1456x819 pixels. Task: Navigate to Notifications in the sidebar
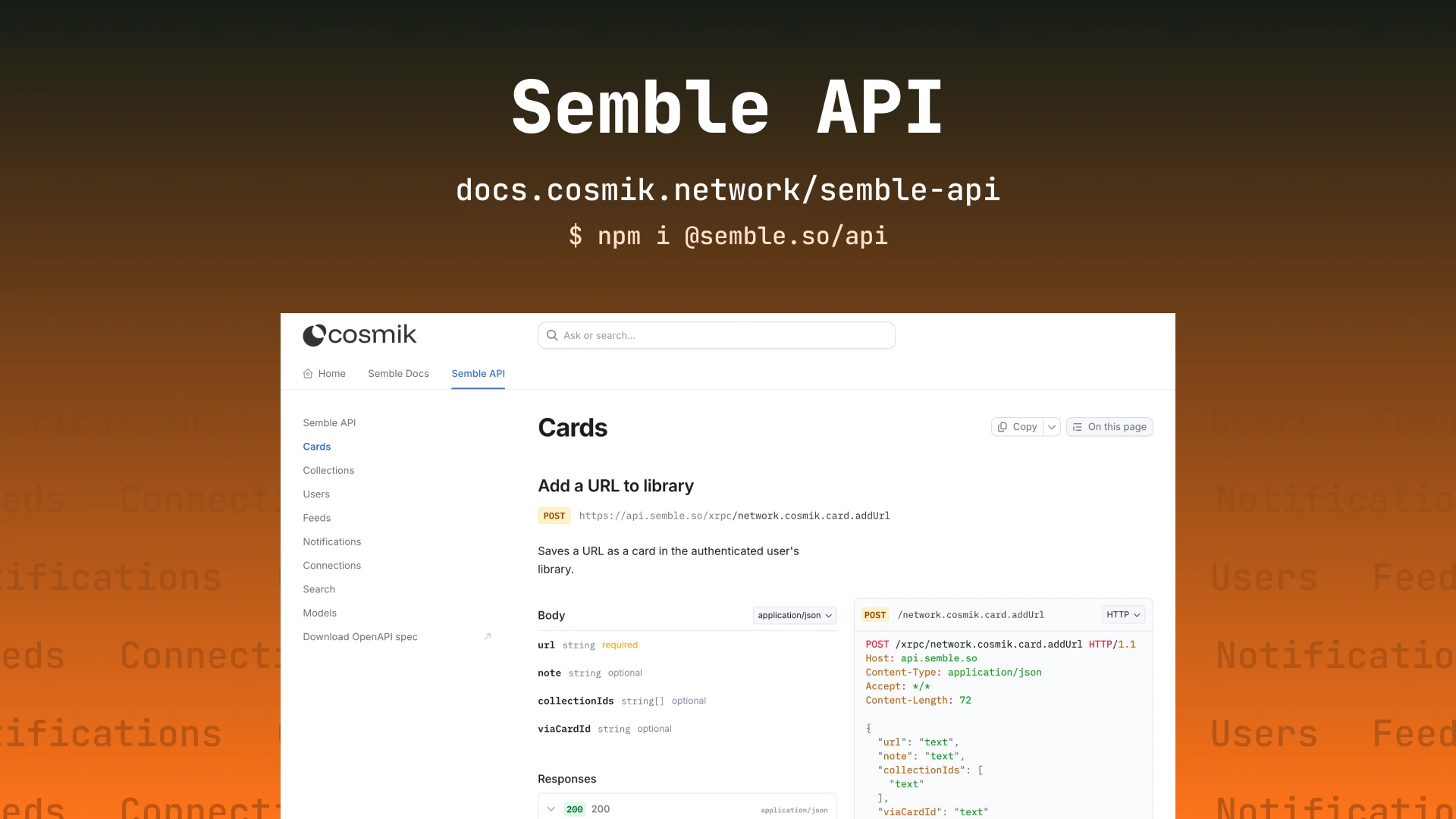click(x=332, y=541)
